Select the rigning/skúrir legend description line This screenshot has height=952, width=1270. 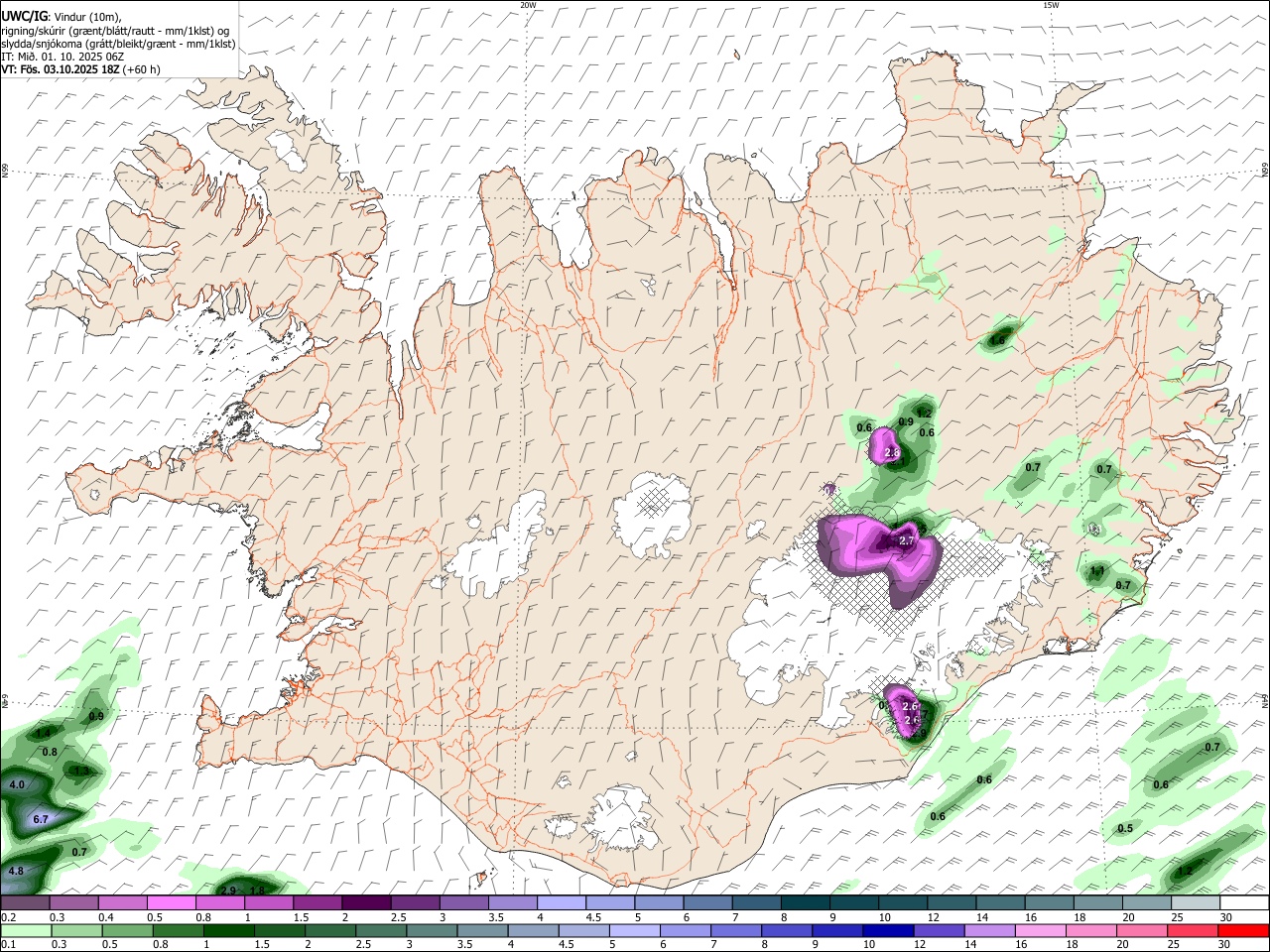(x=114, y=31)
